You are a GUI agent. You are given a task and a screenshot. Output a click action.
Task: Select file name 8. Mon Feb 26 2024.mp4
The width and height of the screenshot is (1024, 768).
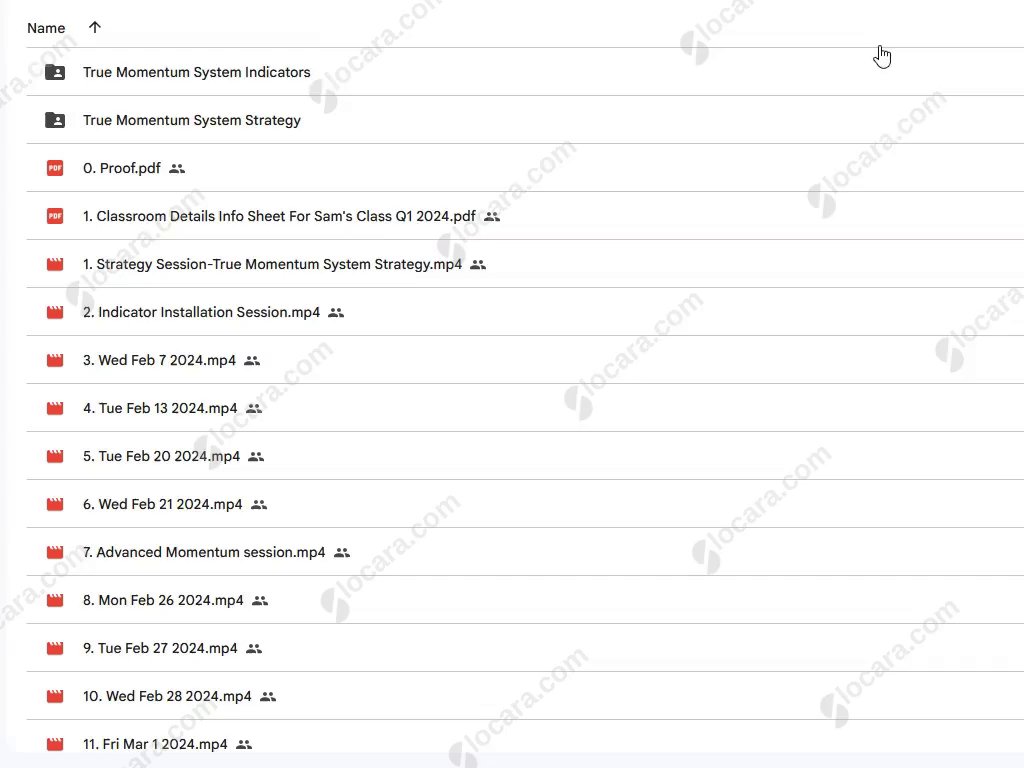[x=163, y=600]
